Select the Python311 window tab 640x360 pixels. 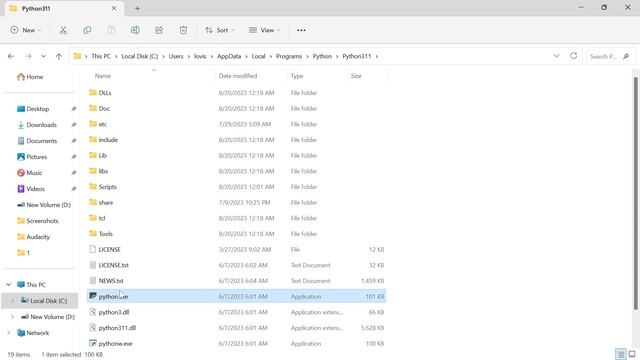pos(63,9)
